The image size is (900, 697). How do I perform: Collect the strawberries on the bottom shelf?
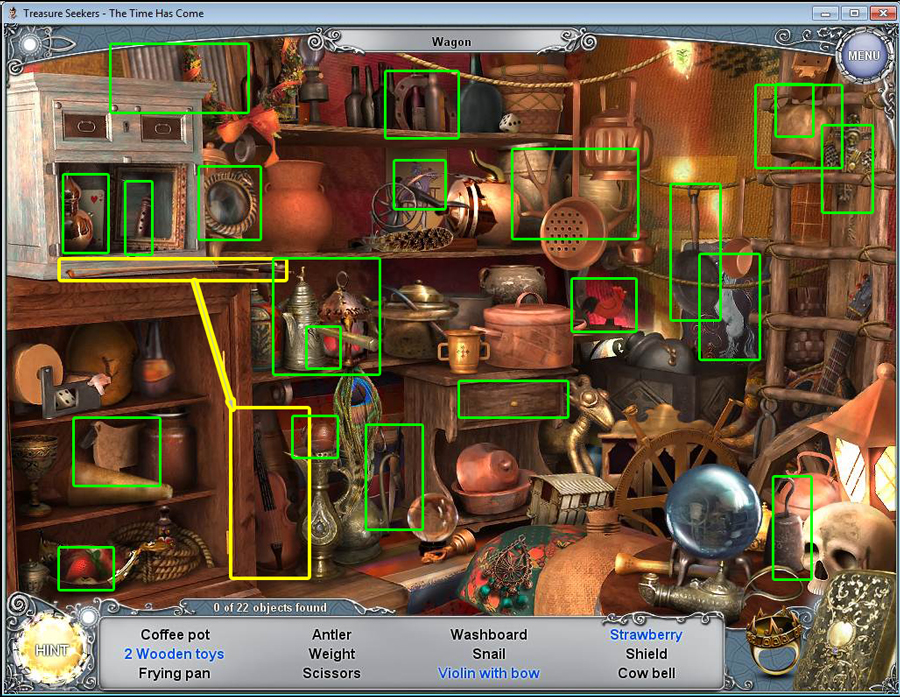[84, 567]
